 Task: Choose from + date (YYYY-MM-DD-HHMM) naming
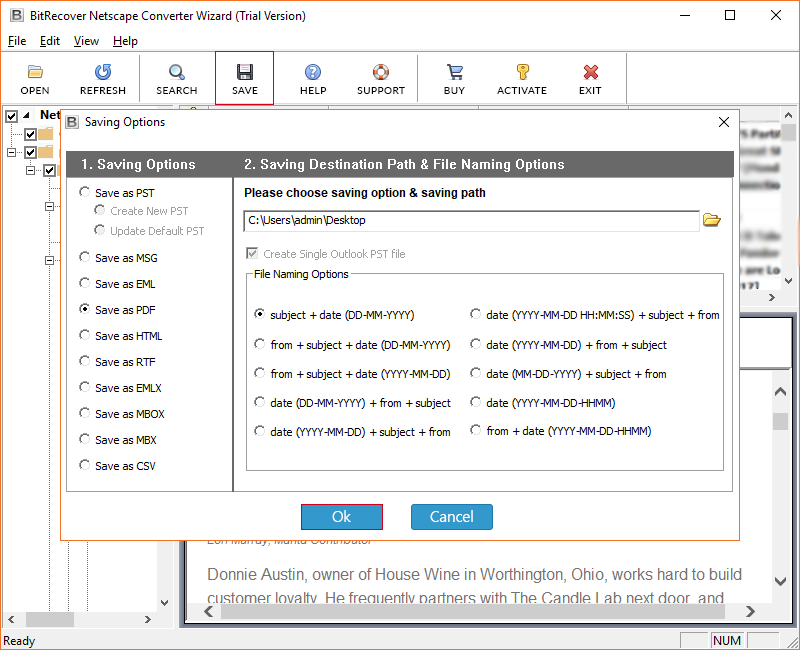[561, 431]
